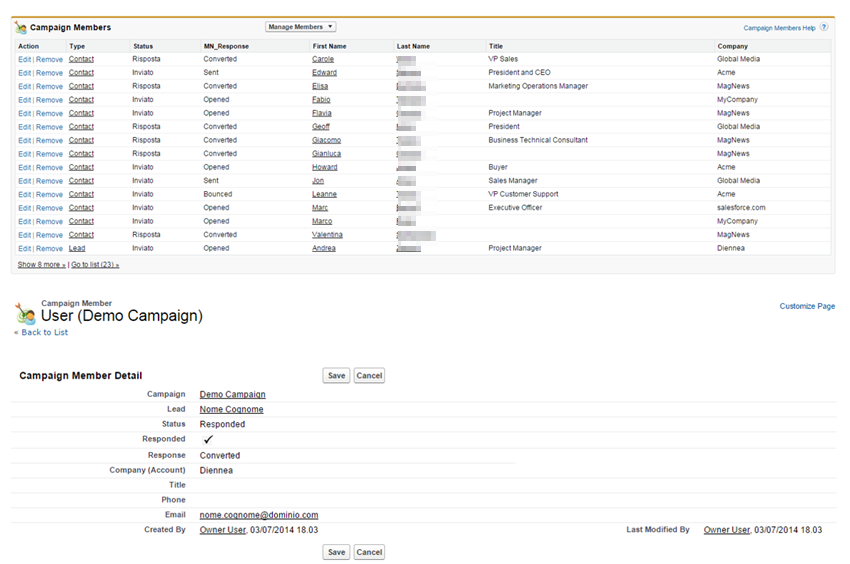Remove Andrea's Lead row from campaign

49,248
